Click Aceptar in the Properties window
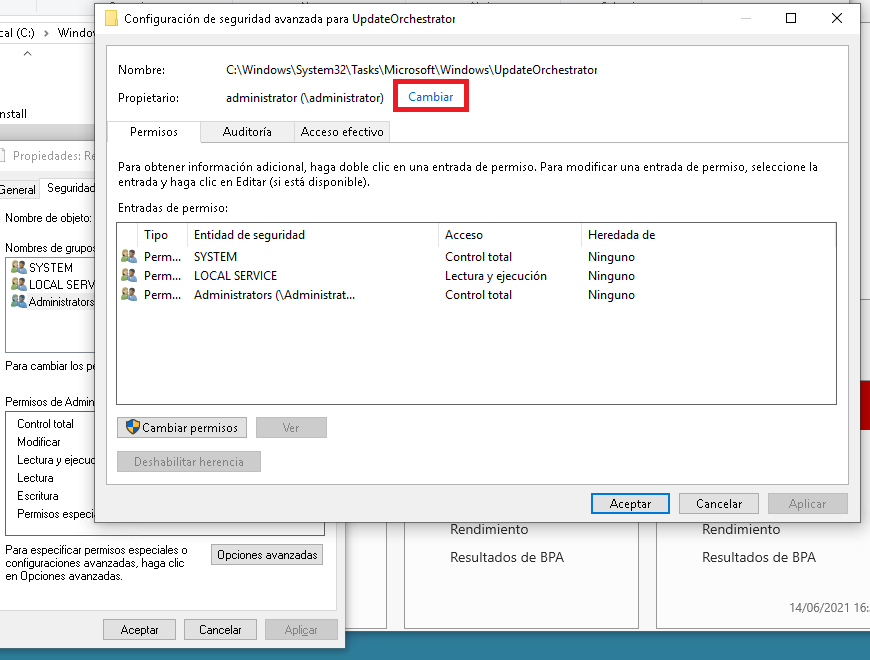 pos(139,629)
